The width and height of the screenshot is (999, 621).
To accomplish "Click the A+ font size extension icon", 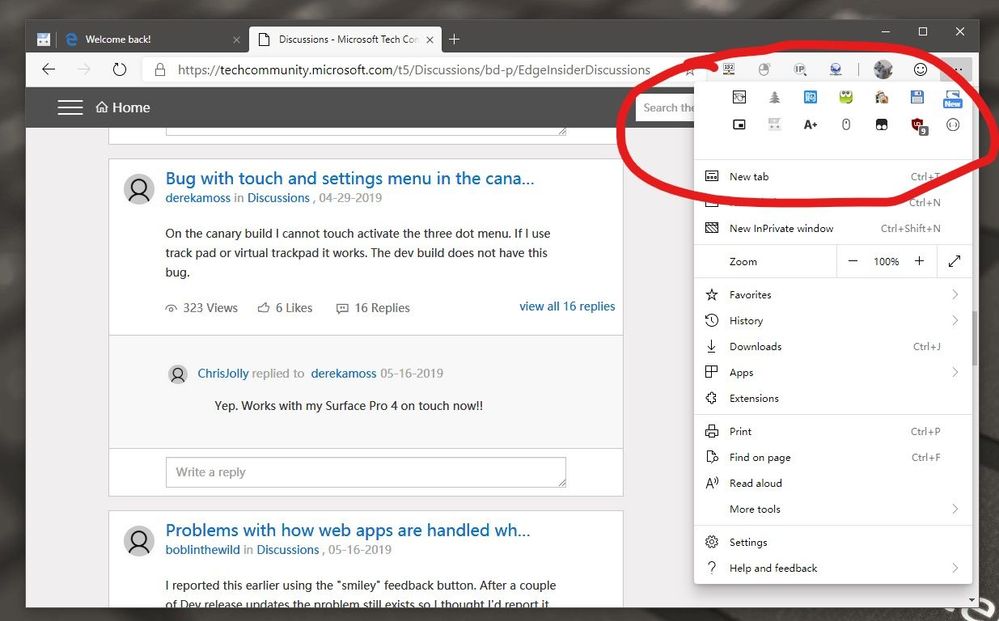I will pyautogui.click(x=810, y=125).
